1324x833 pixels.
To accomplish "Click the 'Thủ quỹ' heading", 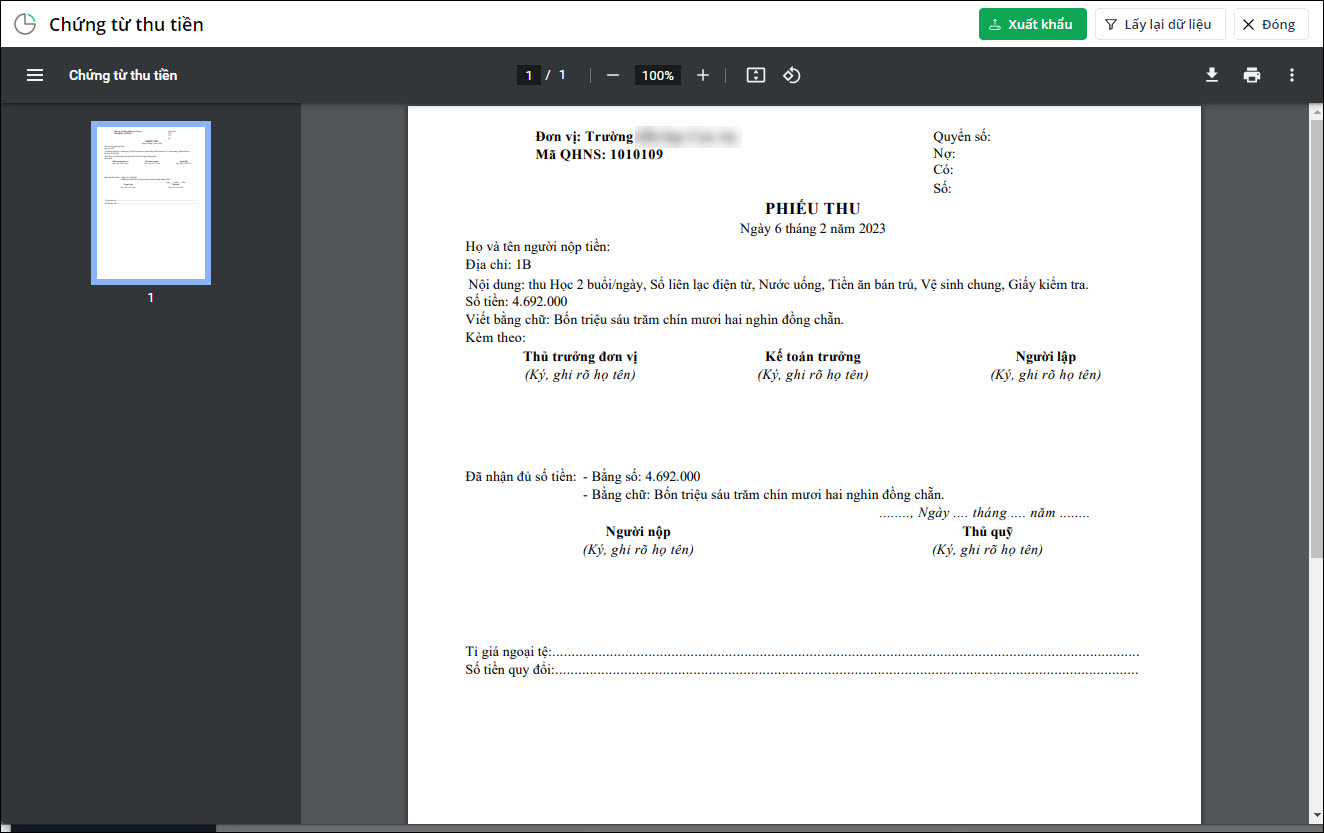I will click(x=988, y=532).
